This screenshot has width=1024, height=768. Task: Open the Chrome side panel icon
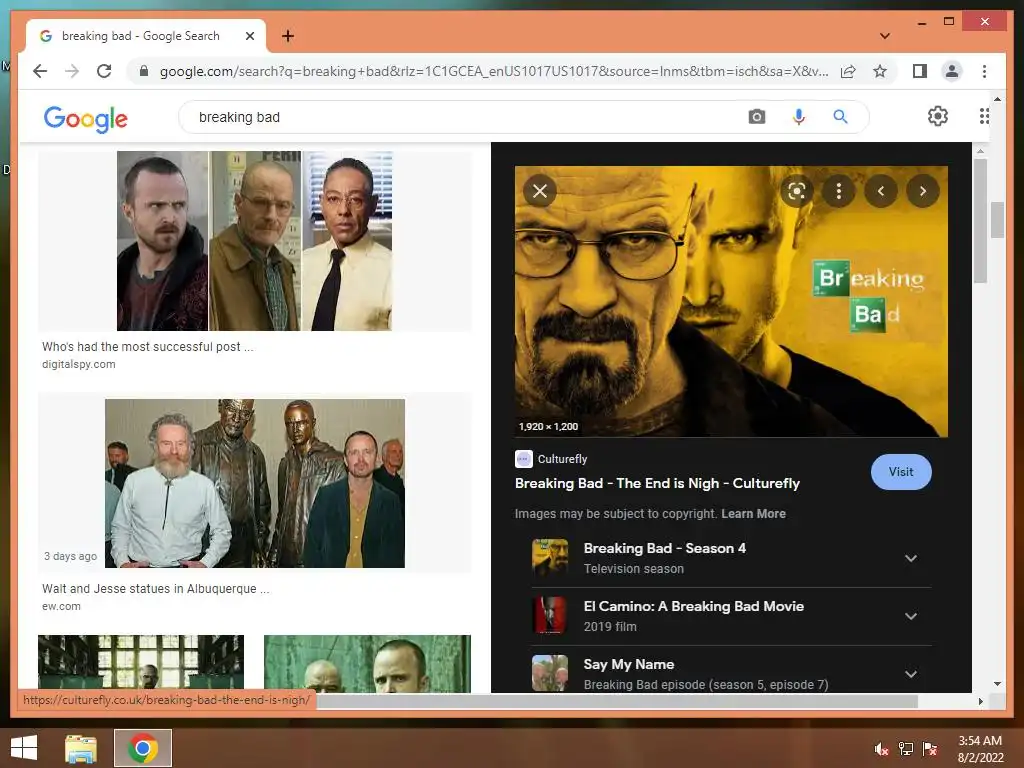click(920, 71)
